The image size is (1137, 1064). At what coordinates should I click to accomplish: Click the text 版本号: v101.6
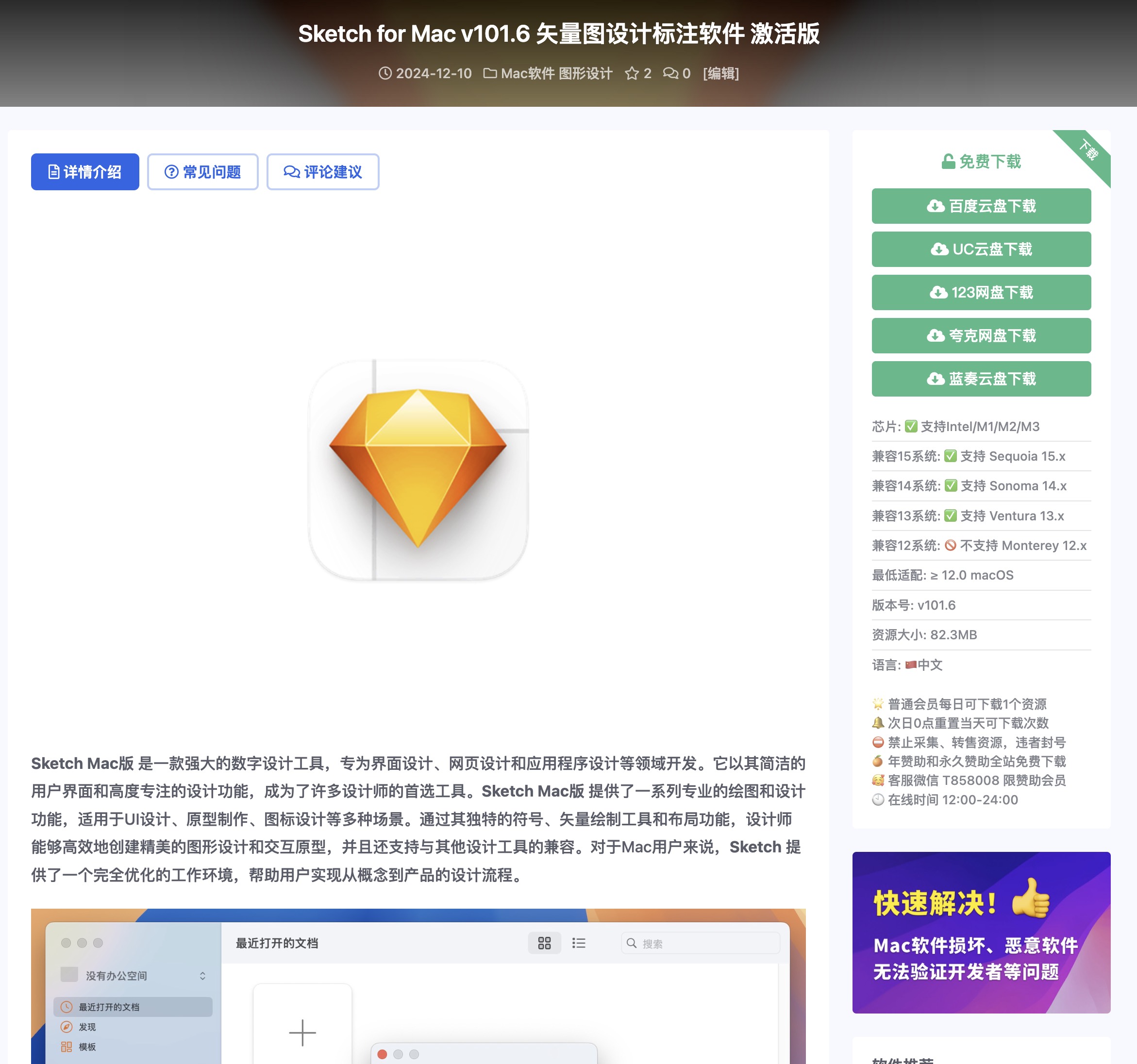[913, 605]
